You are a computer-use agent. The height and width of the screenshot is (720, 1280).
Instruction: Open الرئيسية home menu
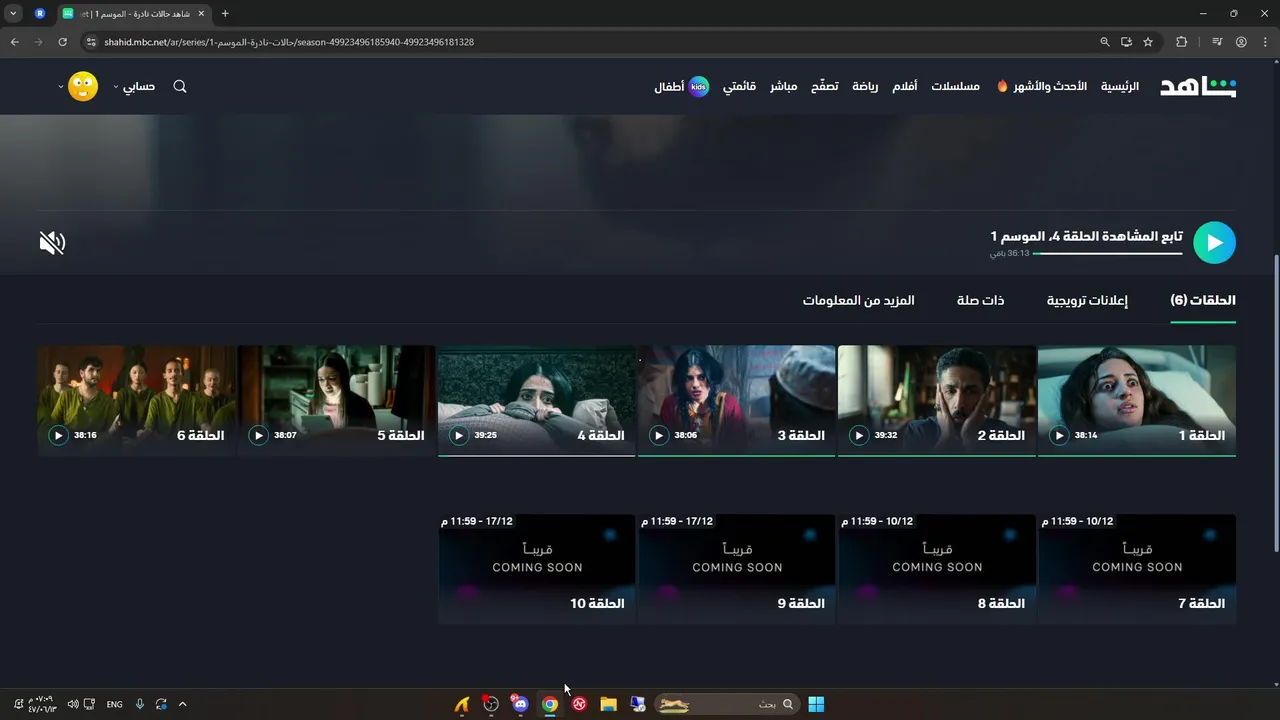1120,86
